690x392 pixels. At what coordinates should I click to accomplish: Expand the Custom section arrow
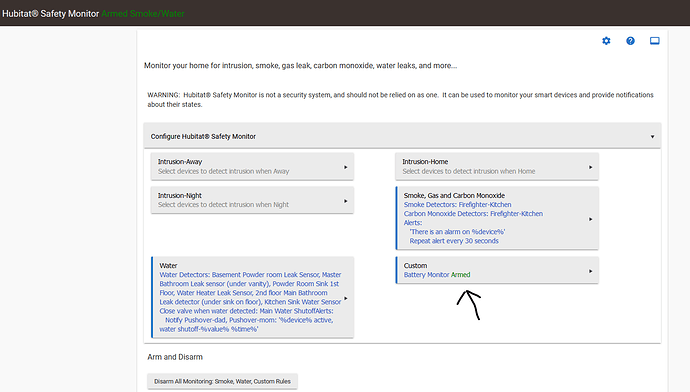tap(590, 271)
